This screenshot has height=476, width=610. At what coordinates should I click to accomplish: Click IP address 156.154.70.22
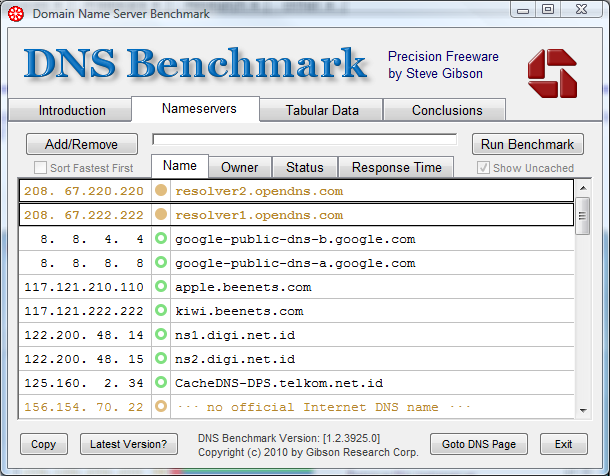[84, 407]
